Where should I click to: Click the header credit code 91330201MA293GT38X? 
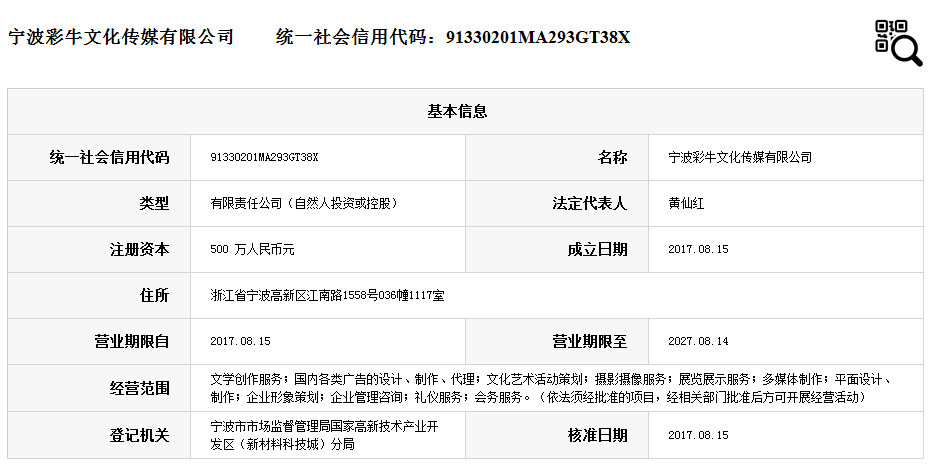(x=538, y=37)
